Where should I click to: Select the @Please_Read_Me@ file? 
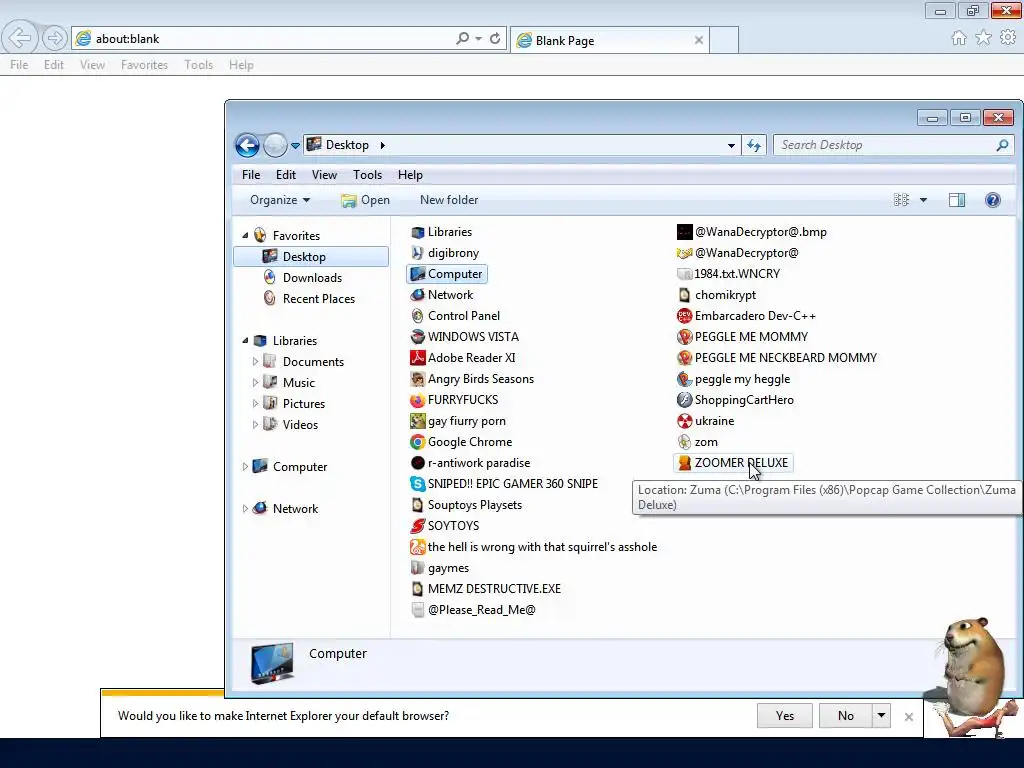tap(473, 610)
